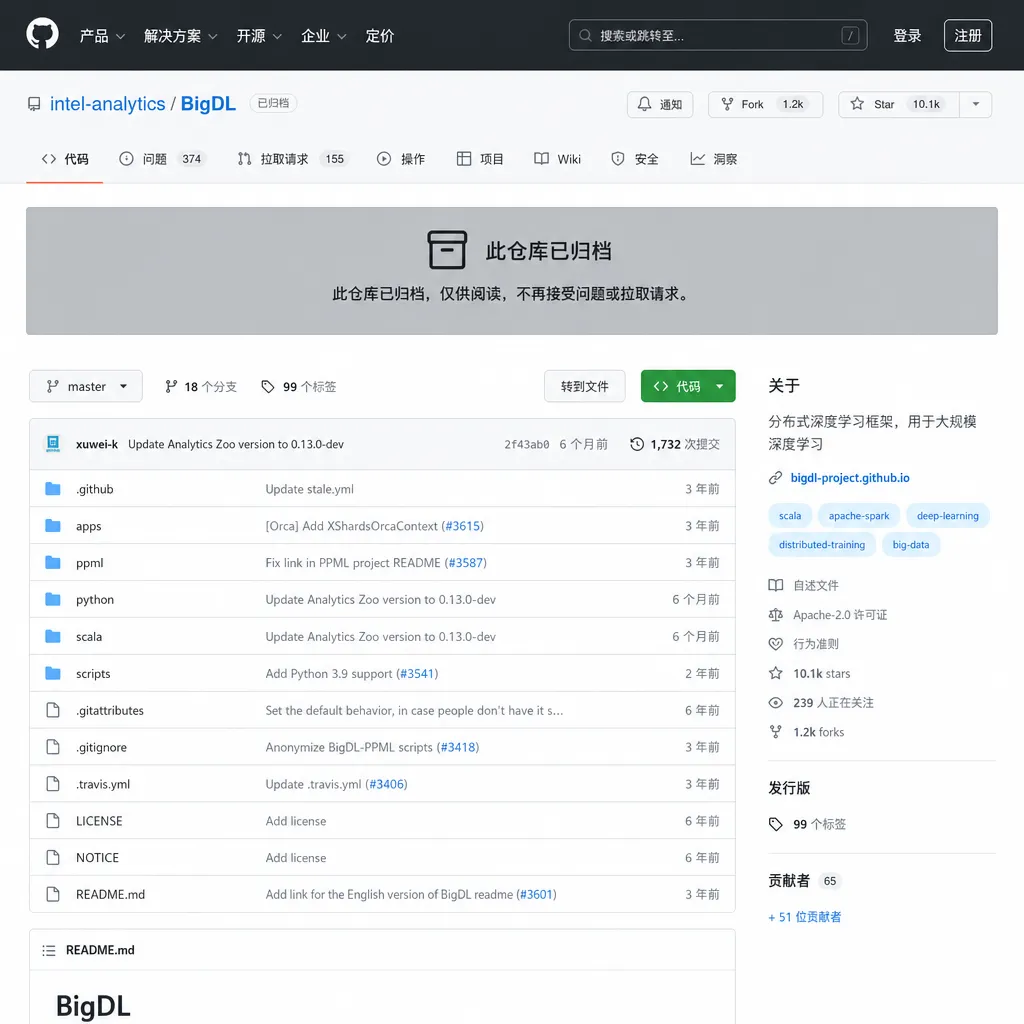The width and height of the screenshot is (1024, 1024).
Task: Click the 注册 button
Action: point(967,36)
